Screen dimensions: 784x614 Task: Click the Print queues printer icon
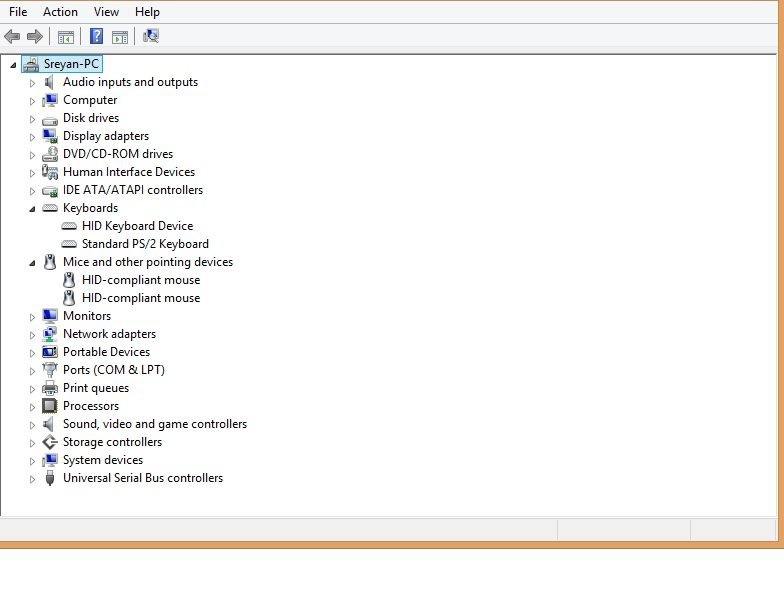(x=50, y=388)
